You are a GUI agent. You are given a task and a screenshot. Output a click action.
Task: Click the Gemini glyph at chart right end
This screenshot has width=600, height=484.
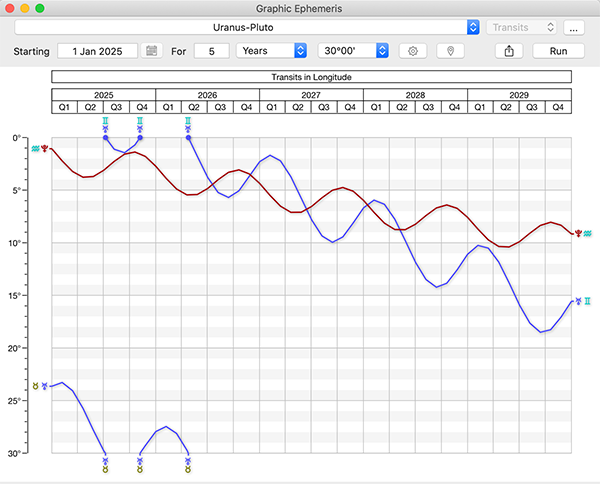pyautogui.click(x=587, y=301)
